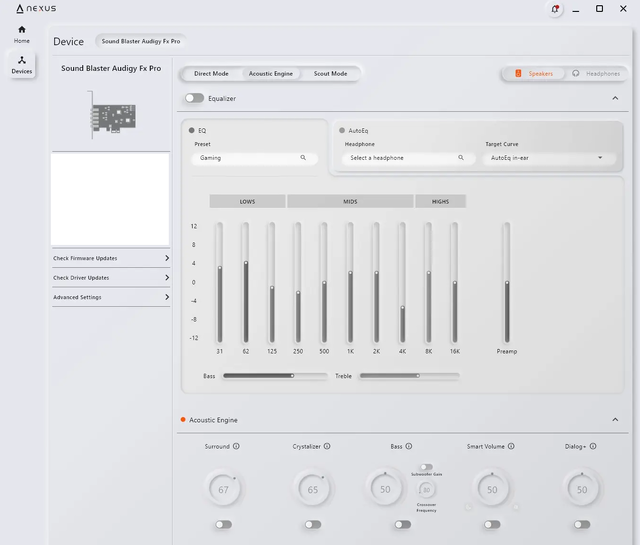
Task: Click the Speakers output icon
Action: coord(518,73)
